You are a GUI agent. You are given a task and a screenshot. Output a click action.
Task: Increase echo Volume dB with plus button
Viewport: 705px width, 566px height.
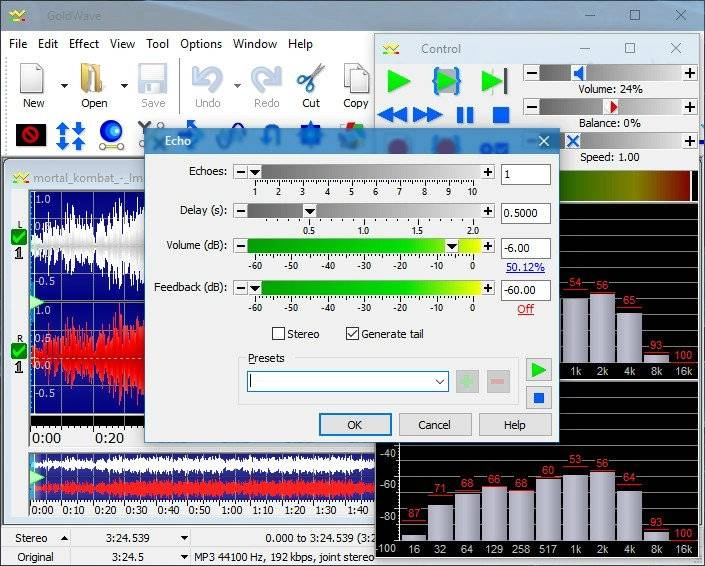click(x=488, y=246)
